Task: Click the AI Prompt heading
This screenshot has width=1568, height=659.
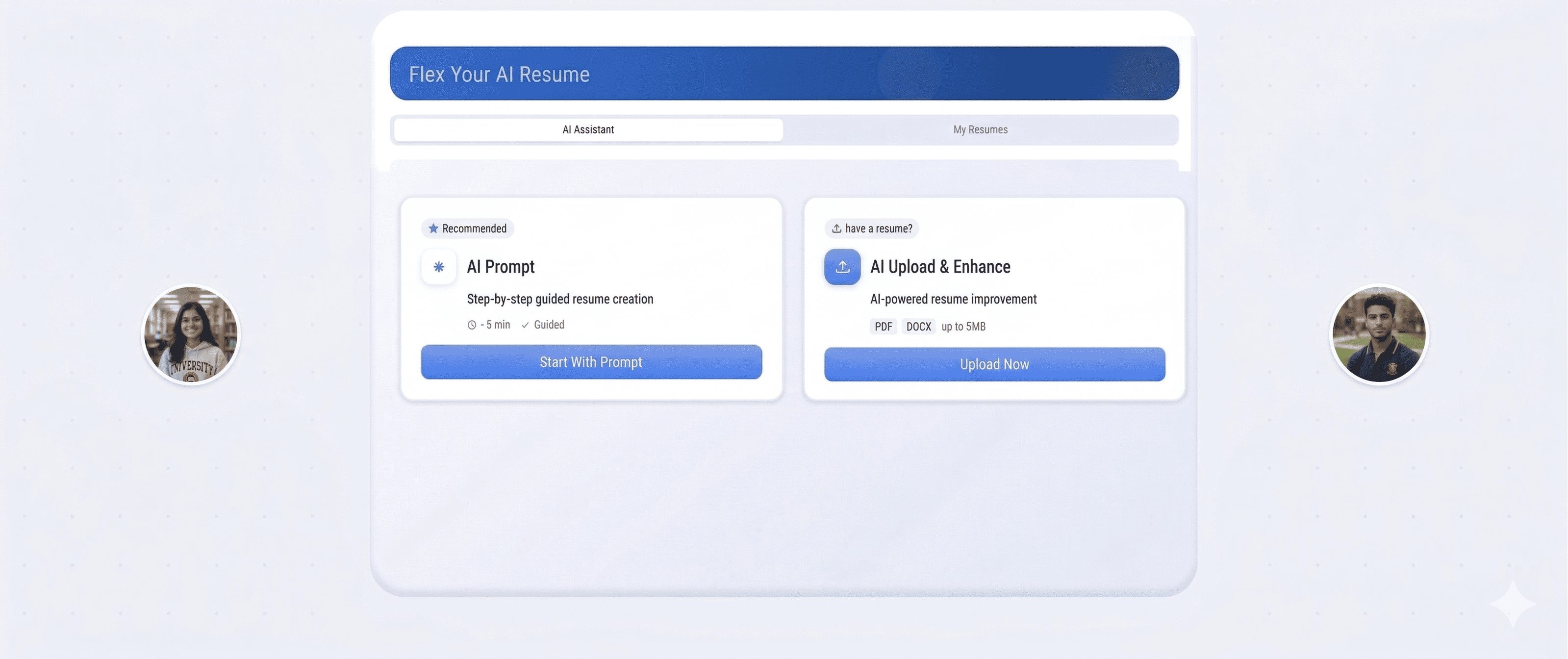Action: point(500,267)
